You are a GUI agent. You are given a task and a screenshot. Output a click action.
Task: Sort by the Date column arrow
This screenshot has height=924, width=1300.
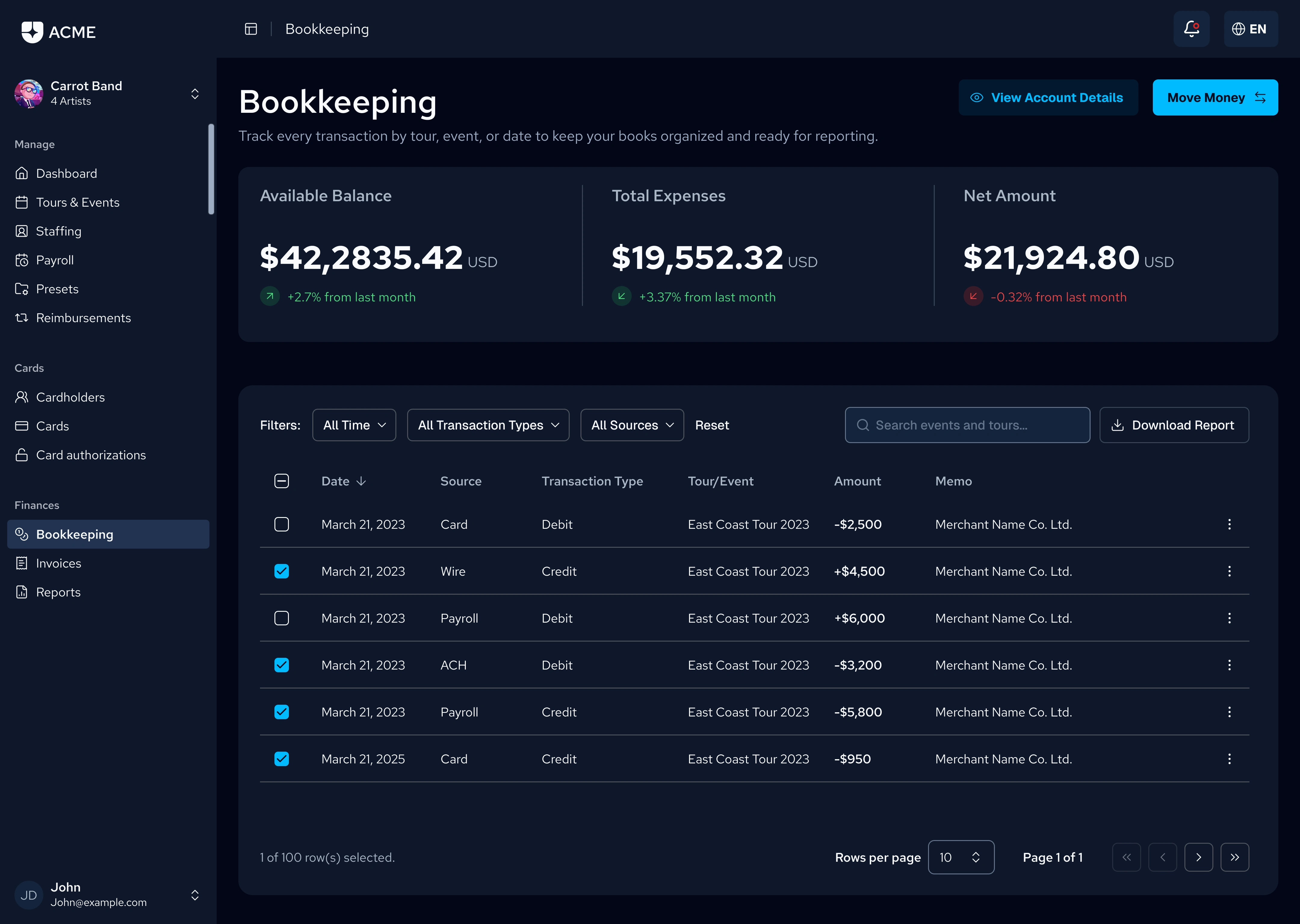click(361, 481)
